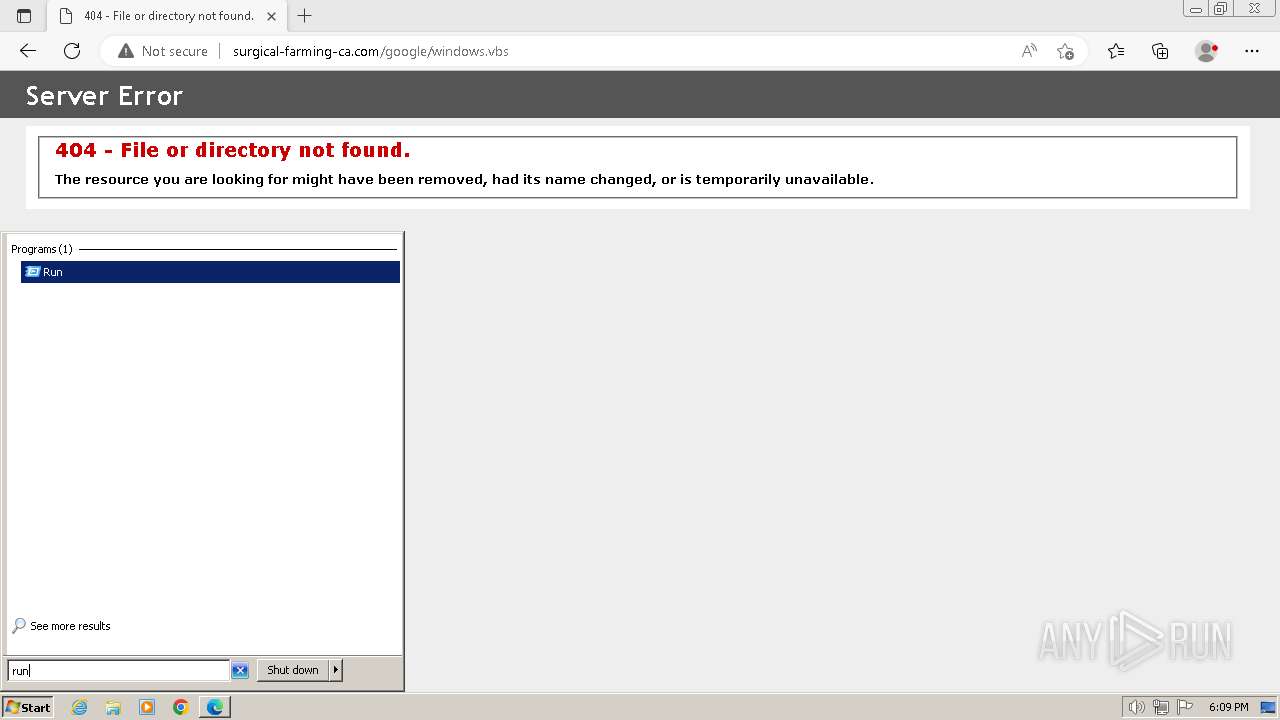
Task: Refresh the current page
Action: tap(72, 51)
